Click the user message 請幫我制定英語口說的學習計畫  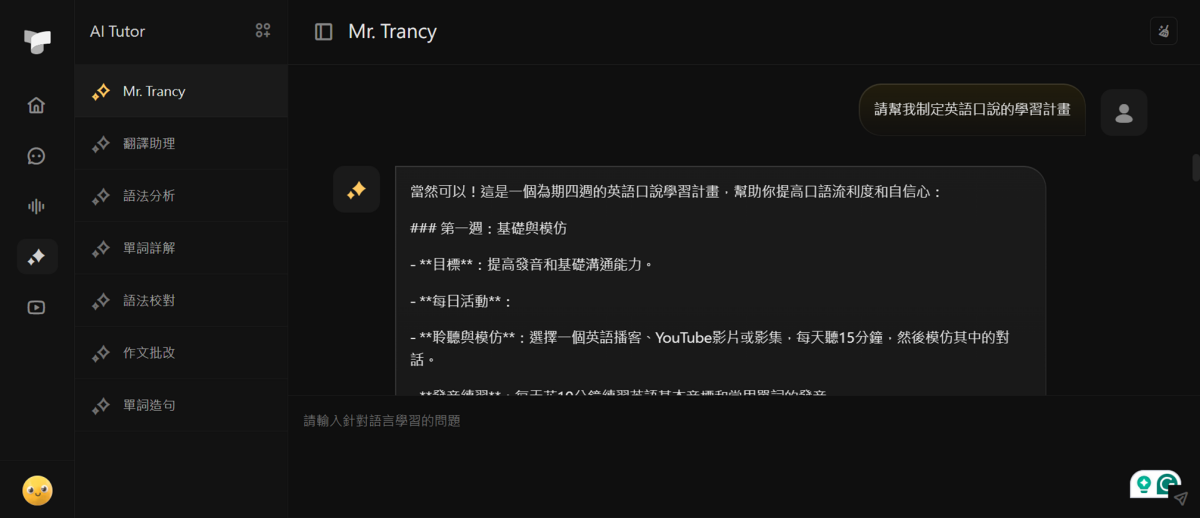pyautogui.click(x=972, y=110)
